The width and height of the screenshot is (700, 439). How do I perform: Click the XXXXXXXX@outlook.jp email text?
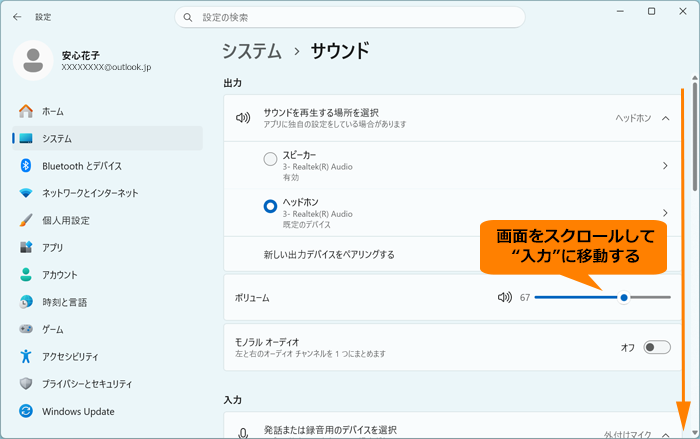tap(106, 67)
